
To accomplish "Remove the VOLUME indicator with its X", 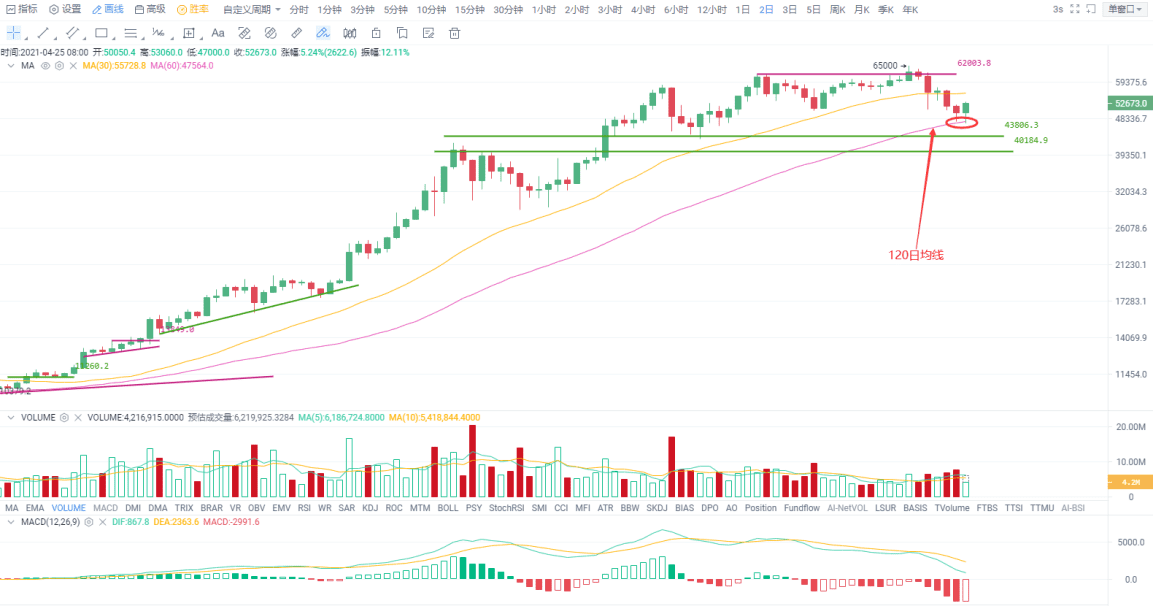I will point(78,418).
